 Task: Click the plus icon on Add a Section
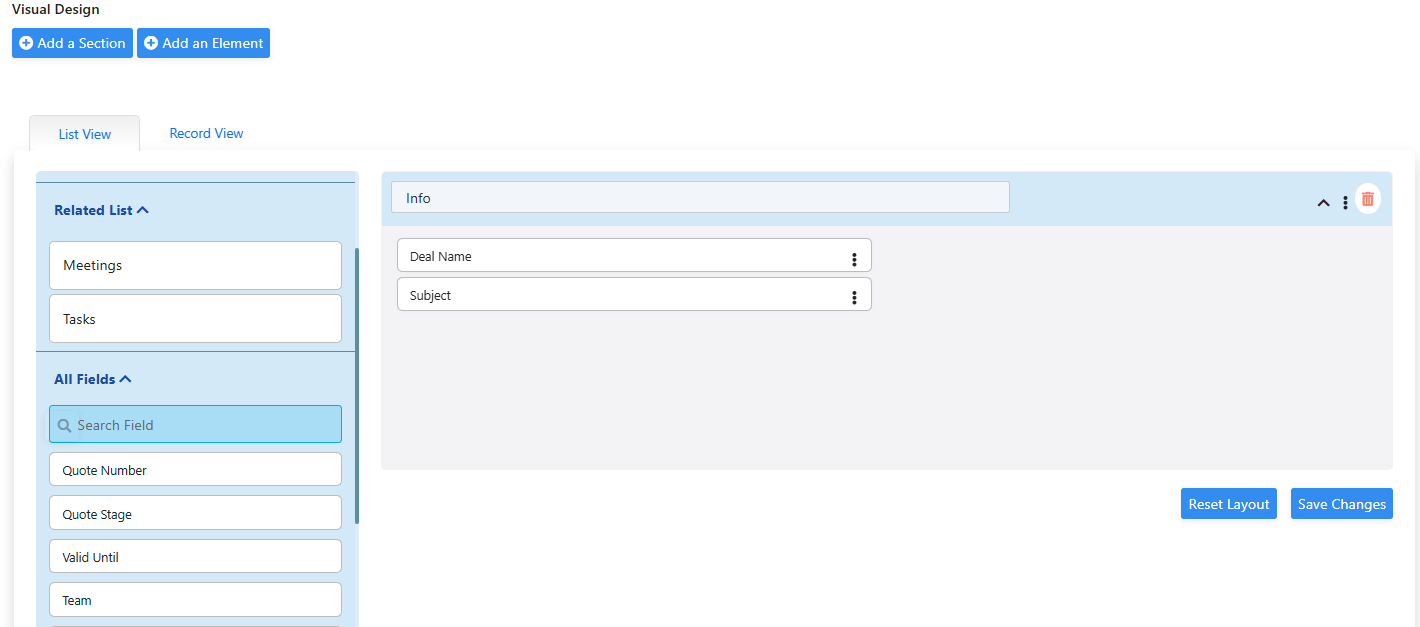click(x=26, y=43)
